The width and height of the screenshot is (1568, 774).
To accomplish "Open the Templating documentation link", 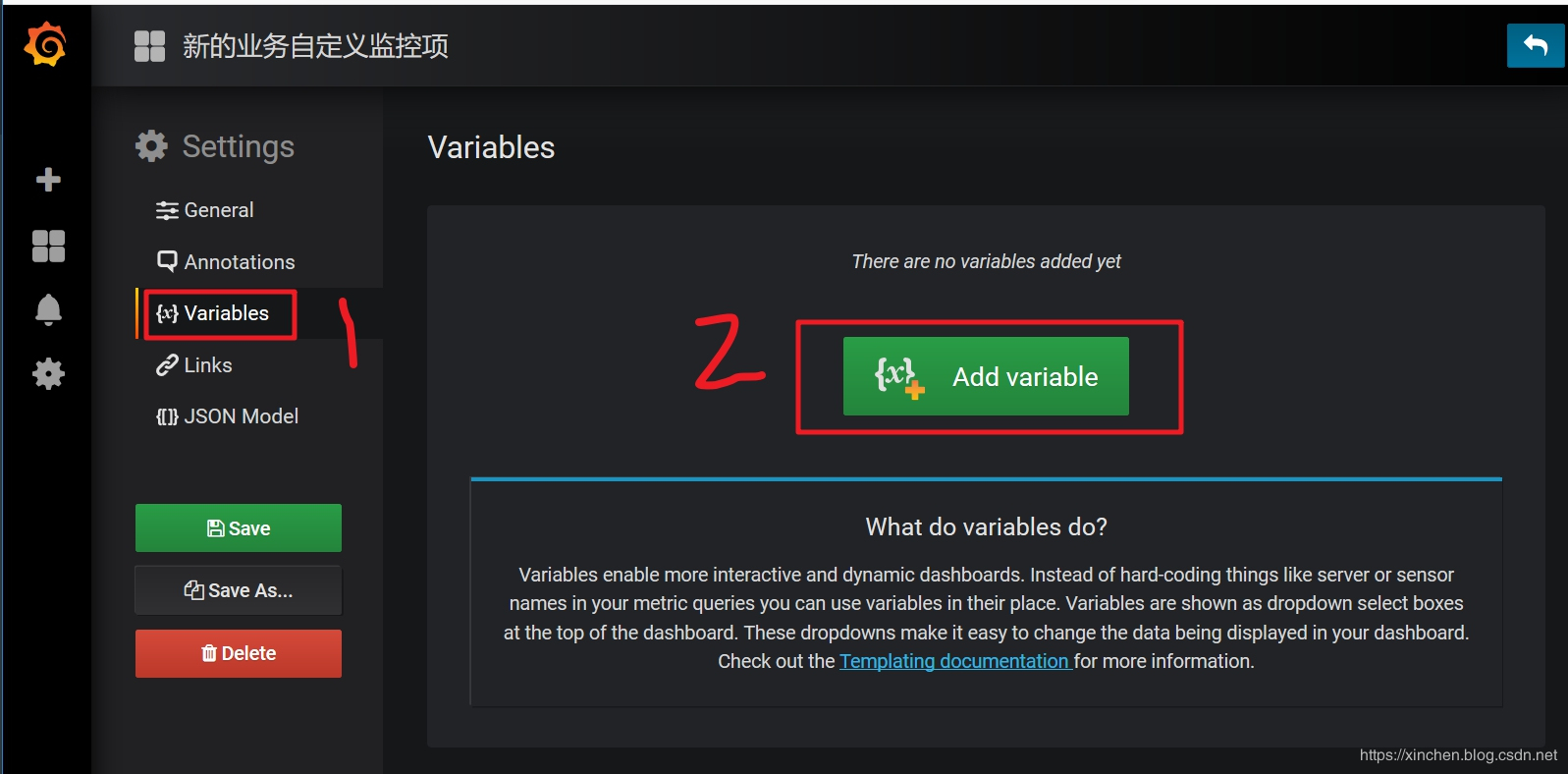I will 954,661.
